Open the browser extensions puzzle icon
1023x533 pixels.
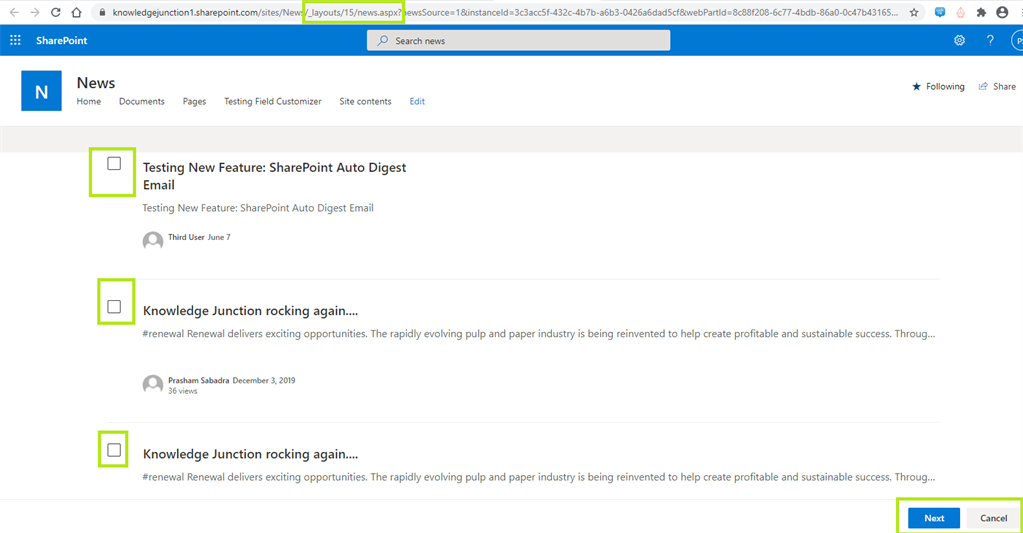point(981,12)
